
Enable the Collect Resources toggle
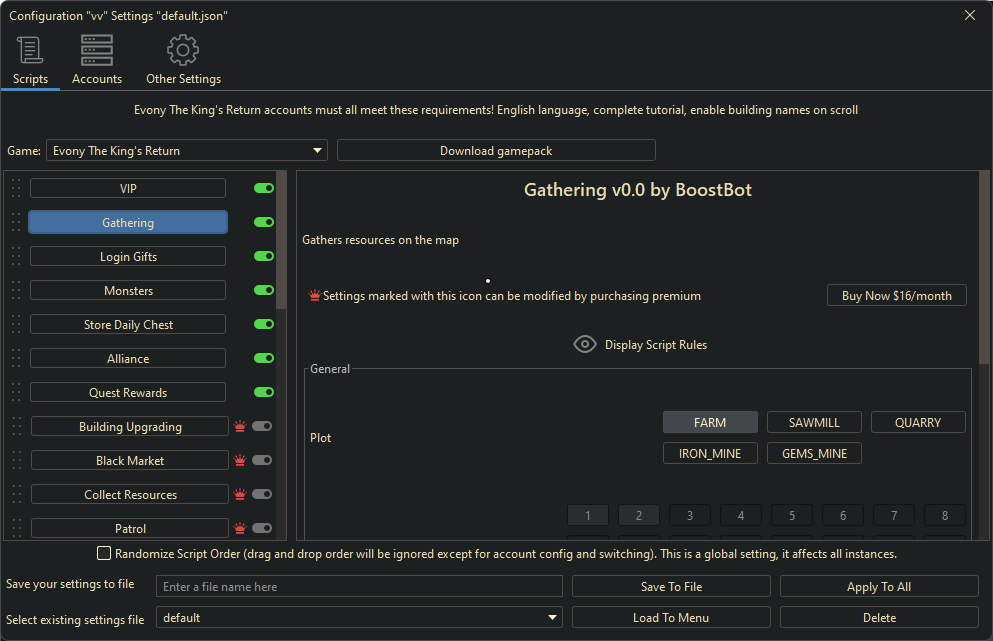pos(262,494)
